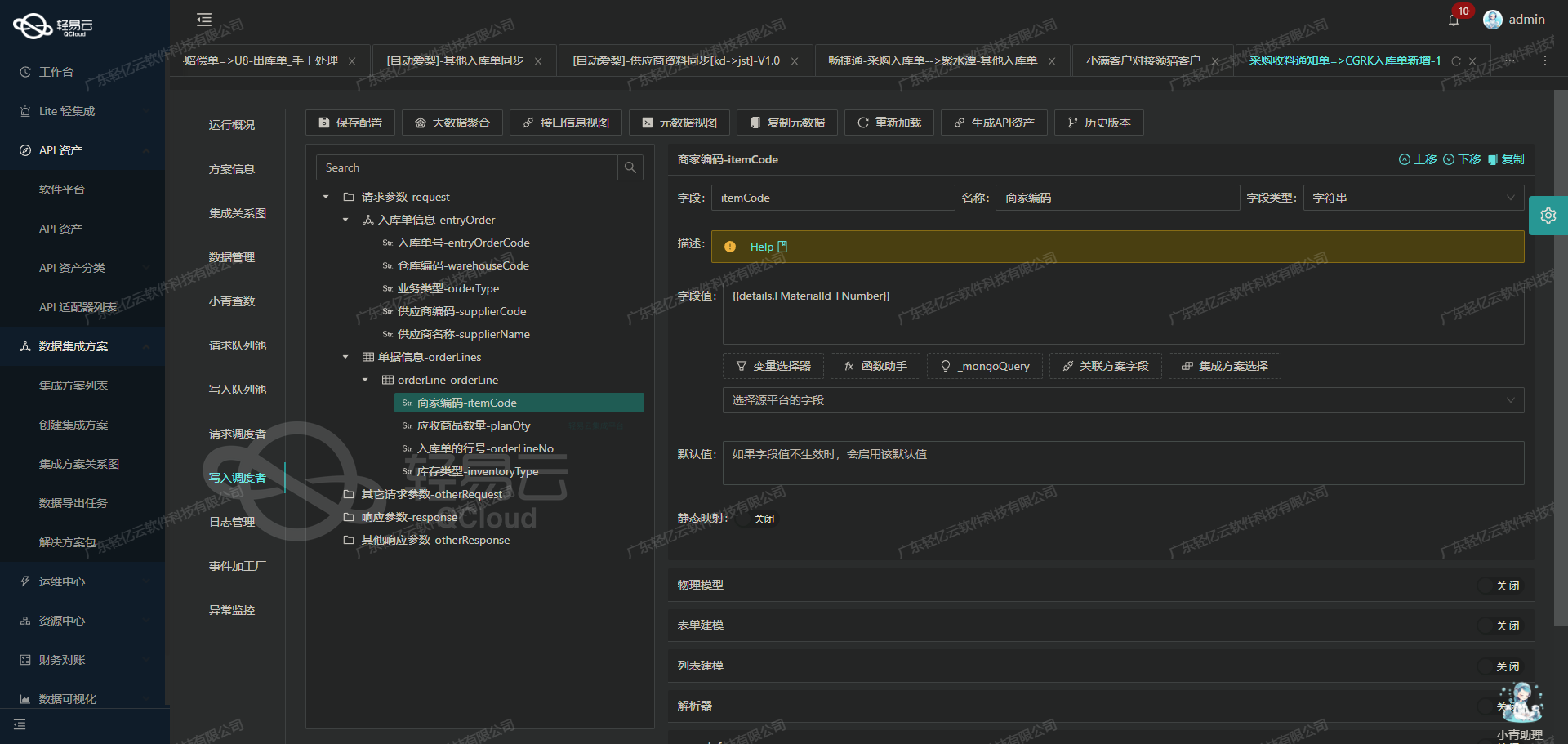The image size is (1568, 744).
Task: Close the 供应商资料同步 tab
Action: pyautogui.click(x=795, y=61)
